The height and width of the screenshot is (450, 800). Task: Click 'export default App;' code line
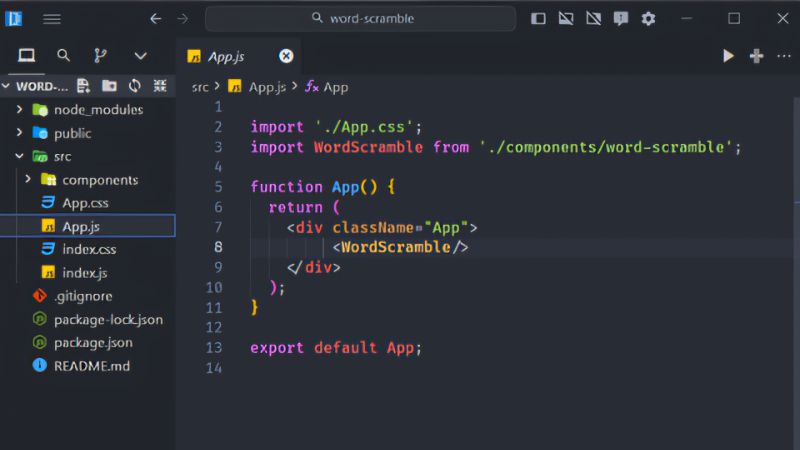pyautogui.click(x=336, y=348)
